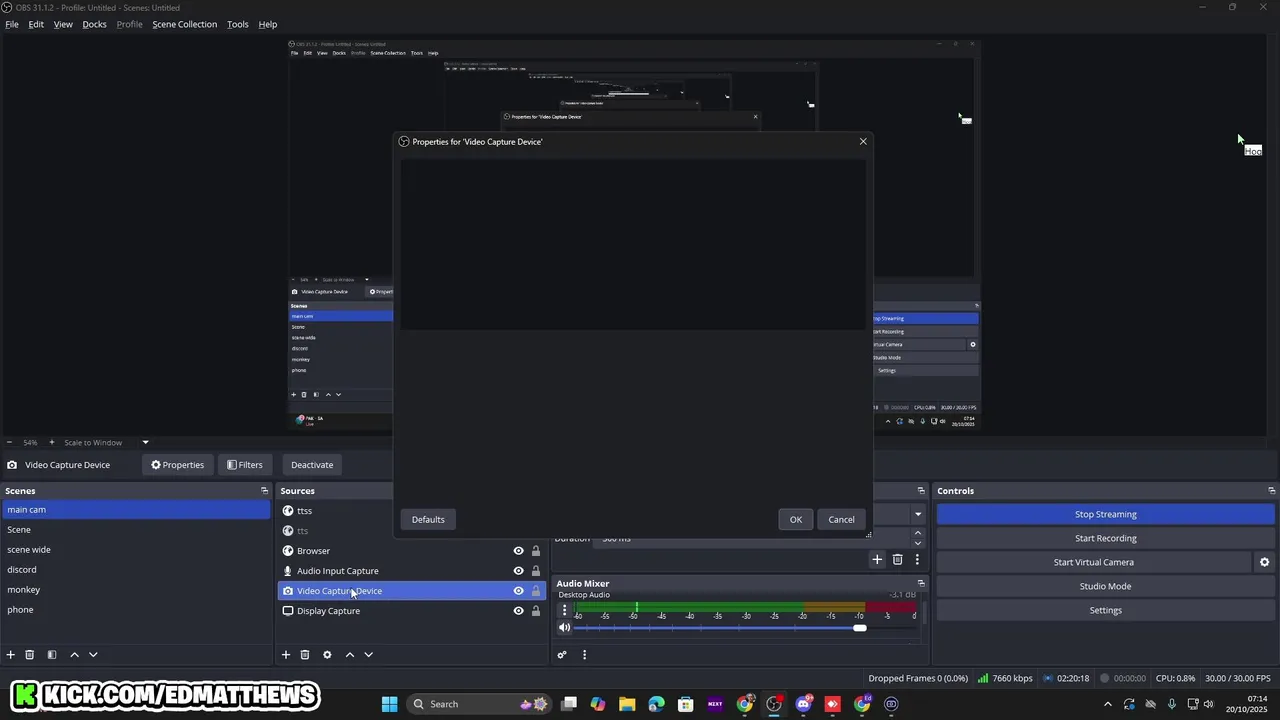Remove selected scene with the trash icon
The image size is (1280, 720).
click(30, 654)
